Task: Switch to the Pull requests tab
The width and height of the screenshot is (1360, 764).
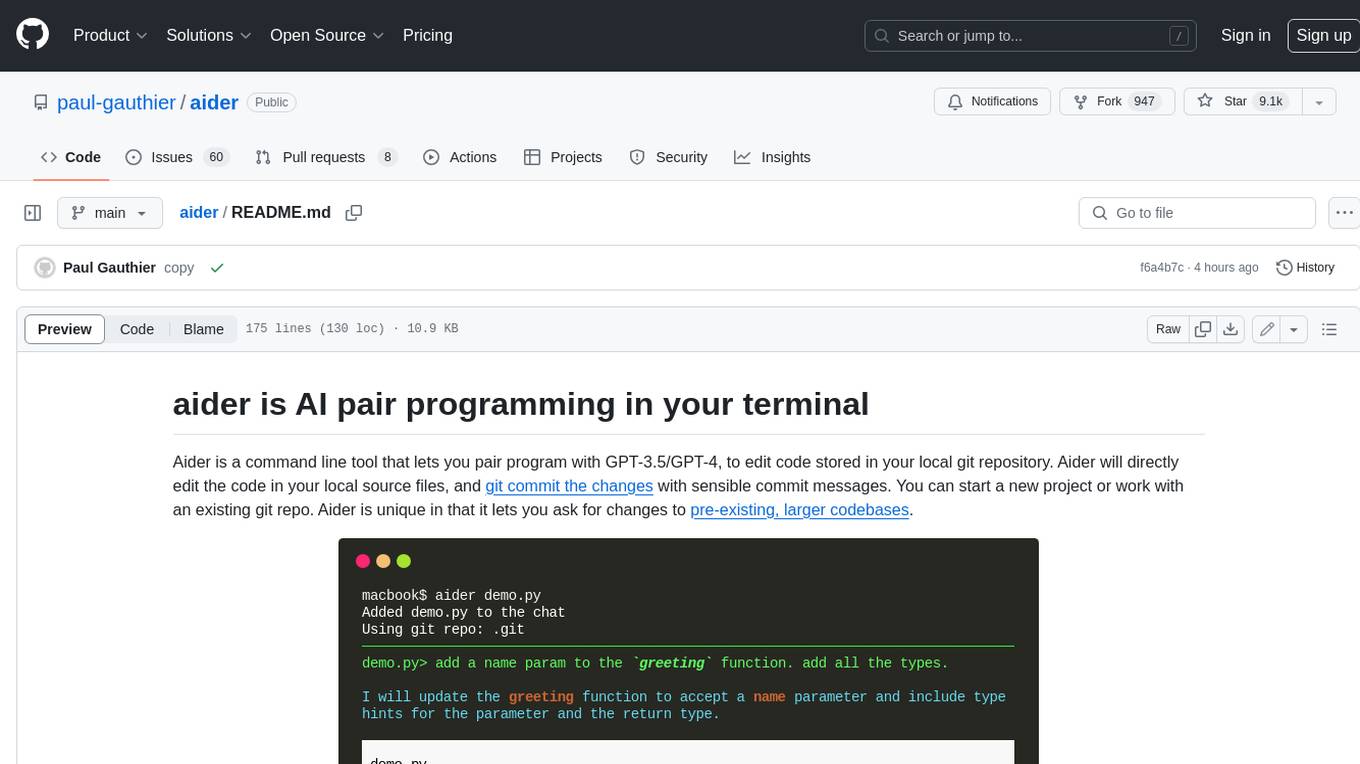Action: click(326, 157)
